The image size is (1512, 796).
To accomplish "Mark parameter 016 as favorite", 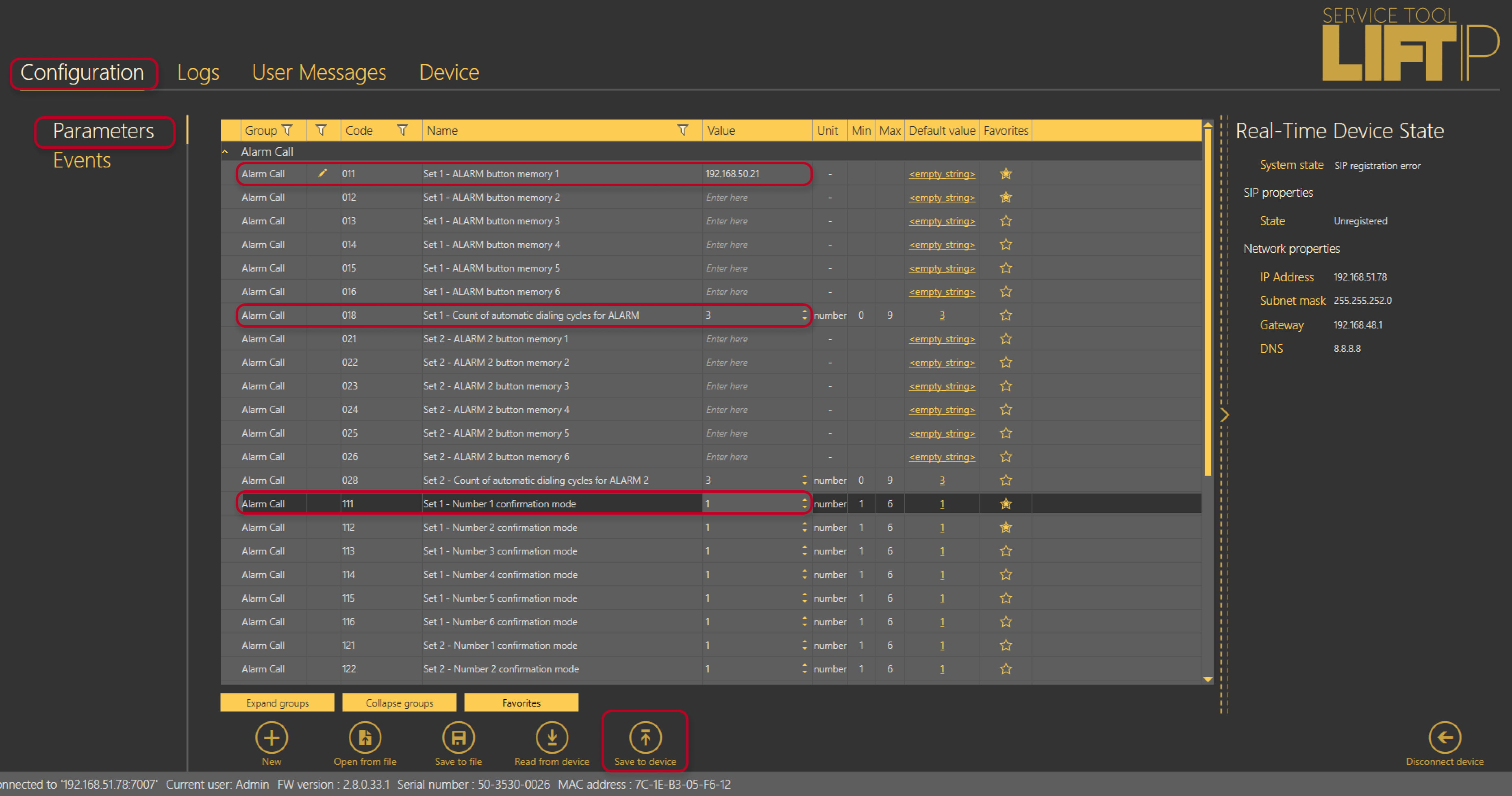I will (1006, 292).
